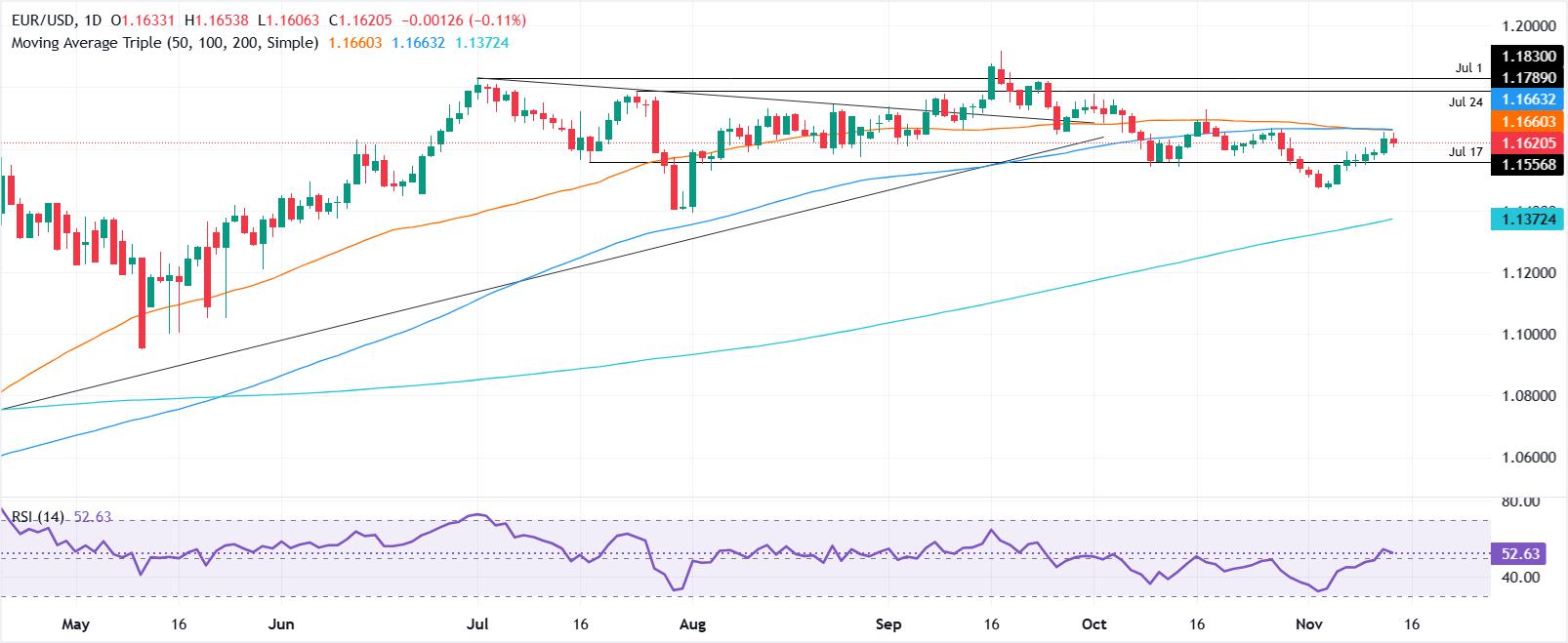The height and width of the screenshot is (643, 1568).
Task: Select the Moving Average Triple indicator label
Action: click(164, 43)
